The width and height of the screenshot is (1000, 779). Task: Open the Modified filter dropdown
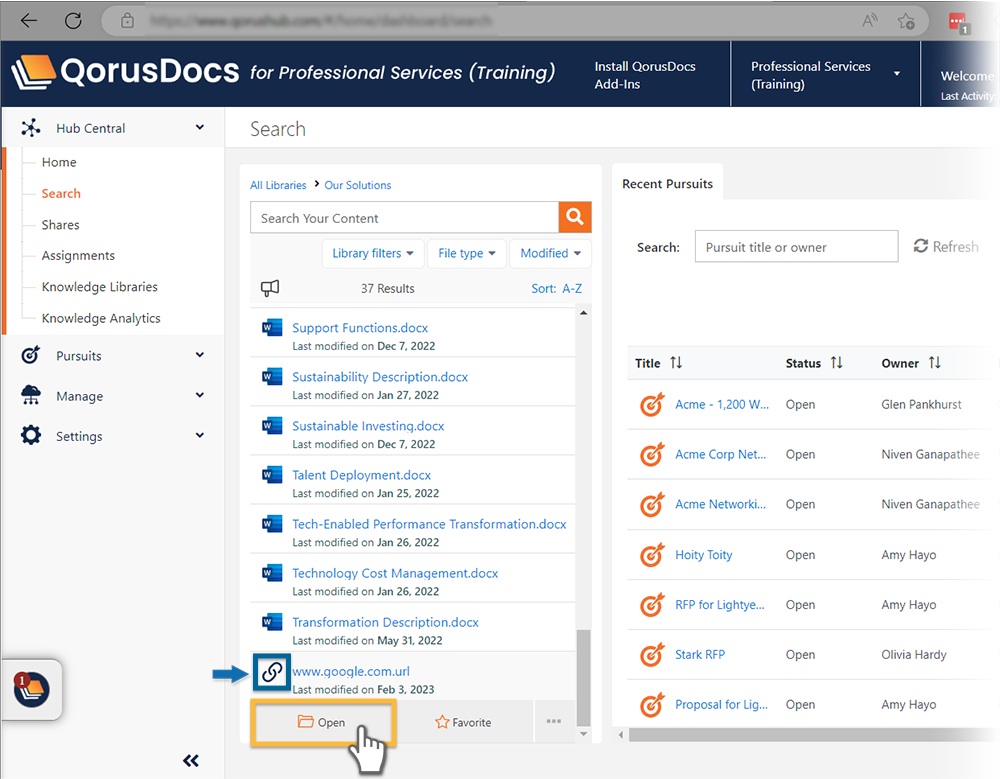coord(550,253)
